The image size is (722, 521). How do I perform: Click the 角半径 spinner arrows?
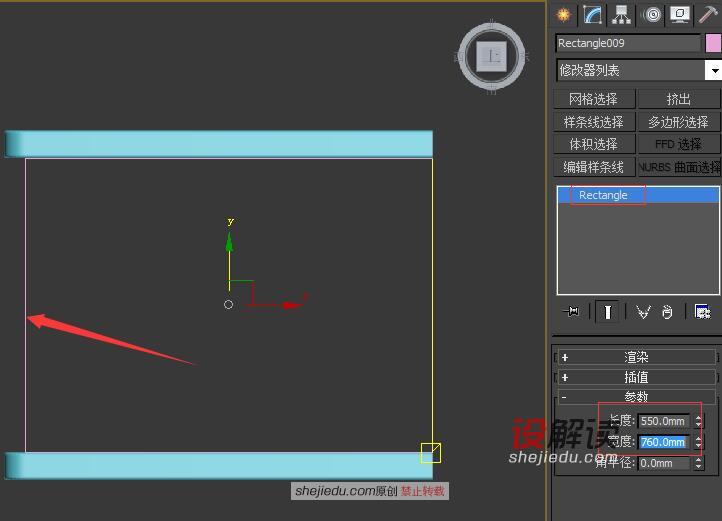(x=699, y=463)
